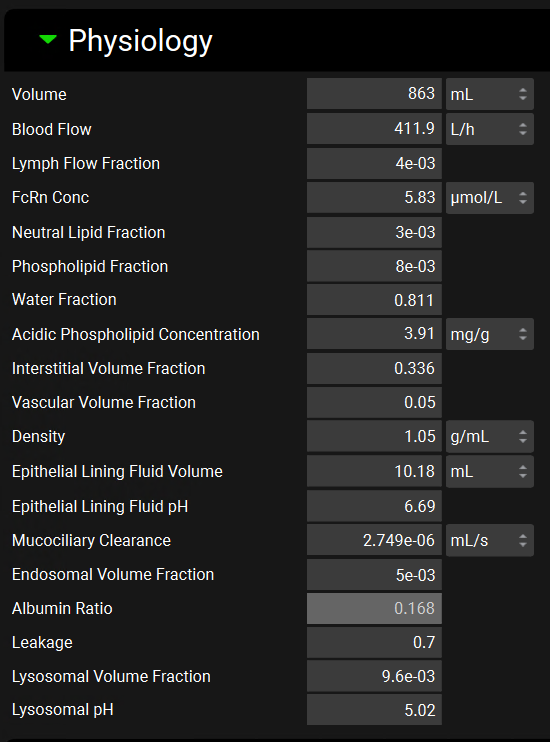Click the Volume value field 863
This screenshot has width=550, height=742.
(x=374, y=94)
